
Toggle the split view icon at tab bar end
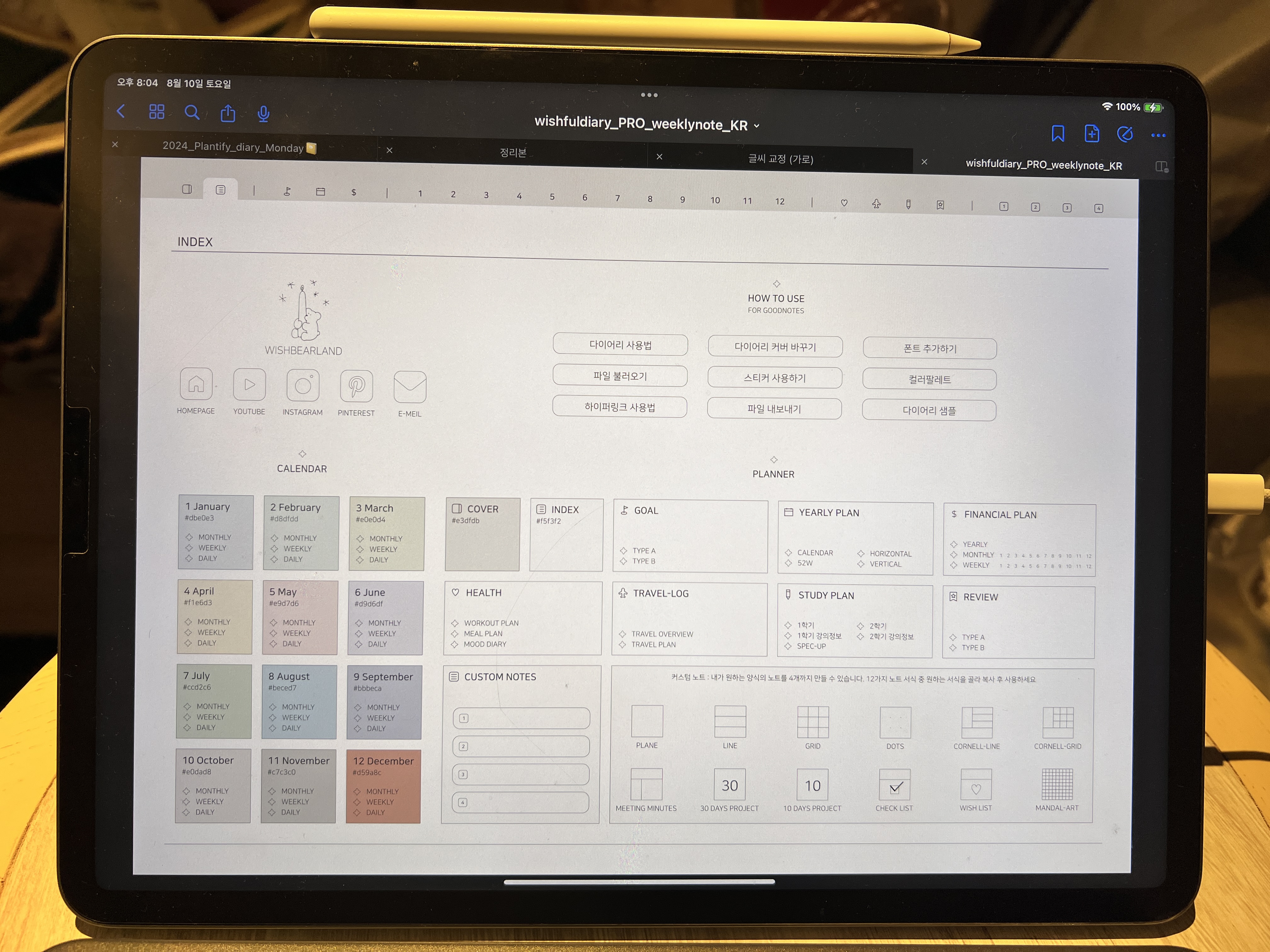[1161, 167]
